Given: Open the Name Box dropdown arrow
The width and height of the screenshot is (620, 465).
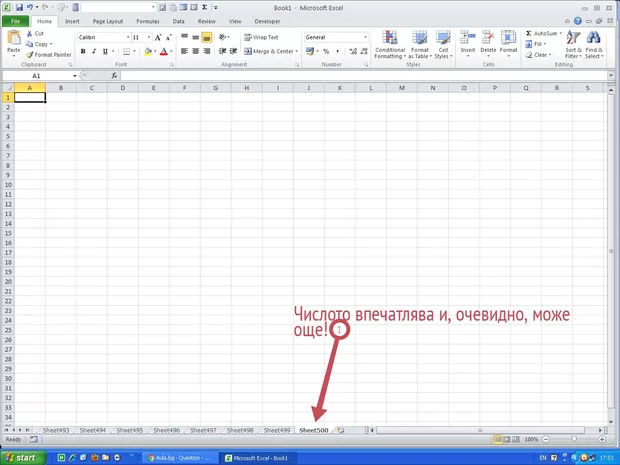Looking at the screenshot, I should pyautogui.click(x=74, y=76).
